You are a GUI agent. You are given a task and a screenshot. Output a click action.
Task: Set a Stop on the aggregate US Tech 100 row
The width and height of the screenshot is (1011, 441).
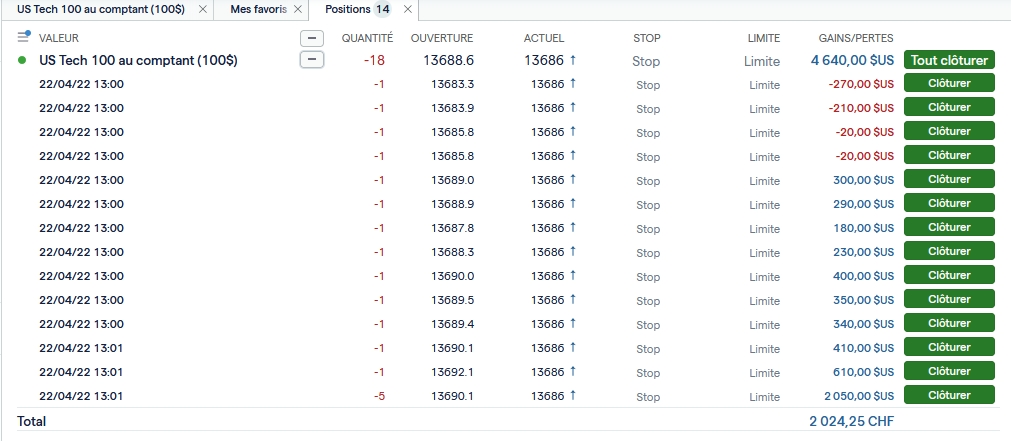(x=647, y=61)
